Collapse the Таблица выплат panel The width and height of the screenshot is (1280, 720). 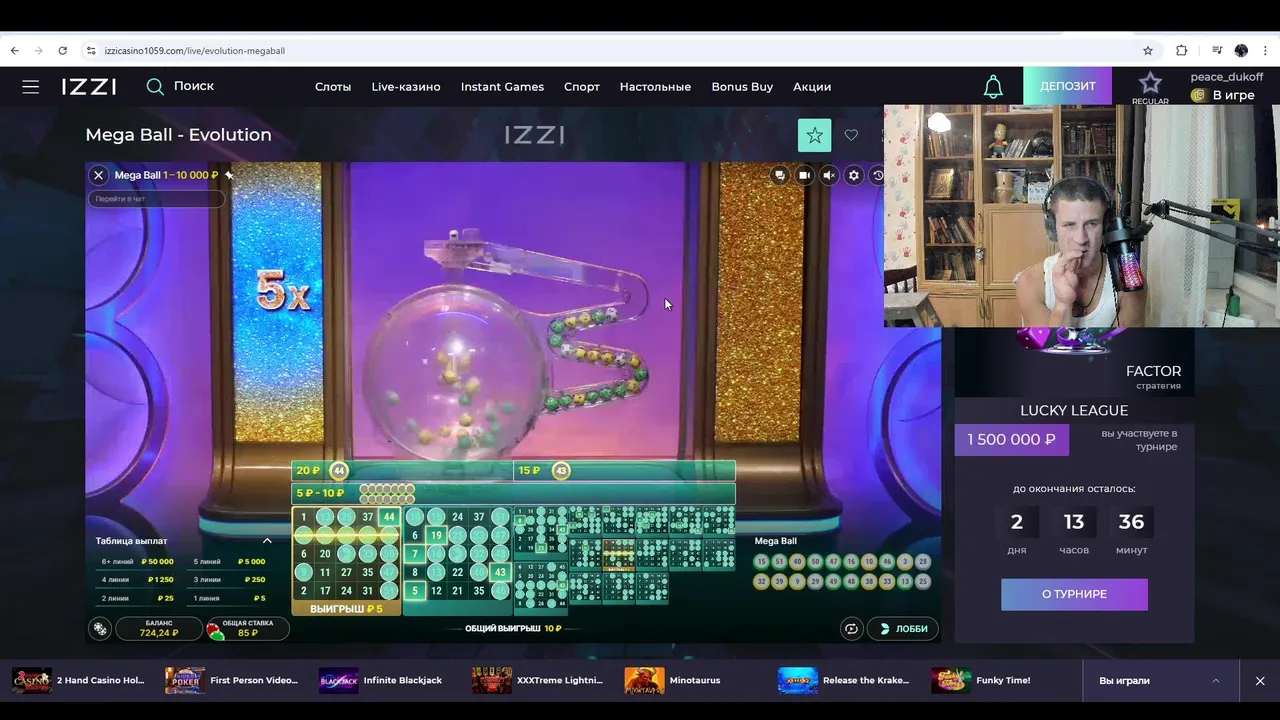tap(267, 541)
